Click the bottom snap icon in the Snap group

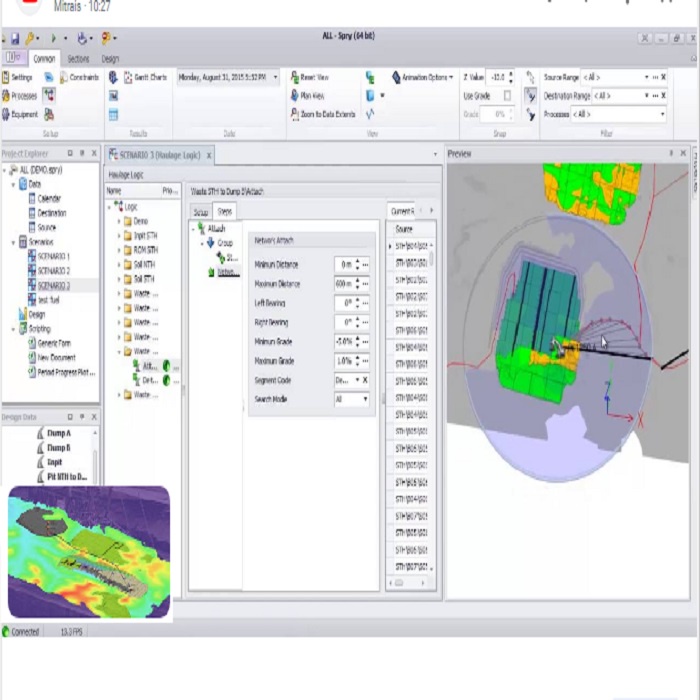click(530, 114)
